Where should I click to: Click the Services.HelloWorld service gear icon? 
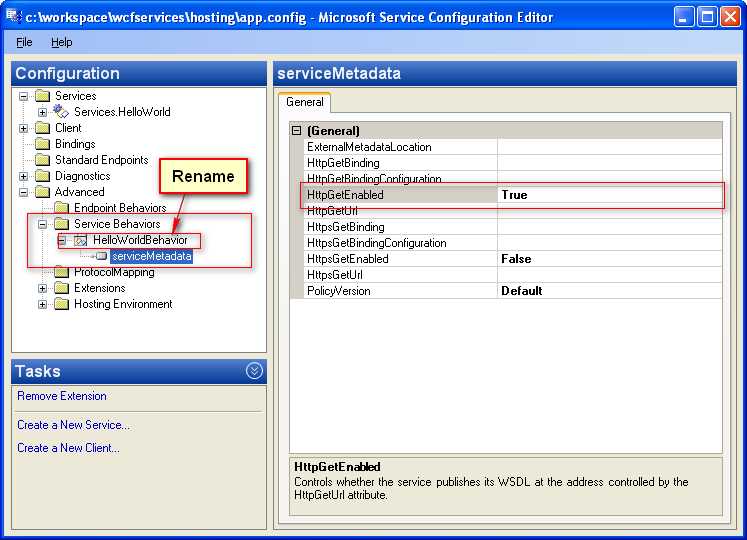click(x=61, y=112)
